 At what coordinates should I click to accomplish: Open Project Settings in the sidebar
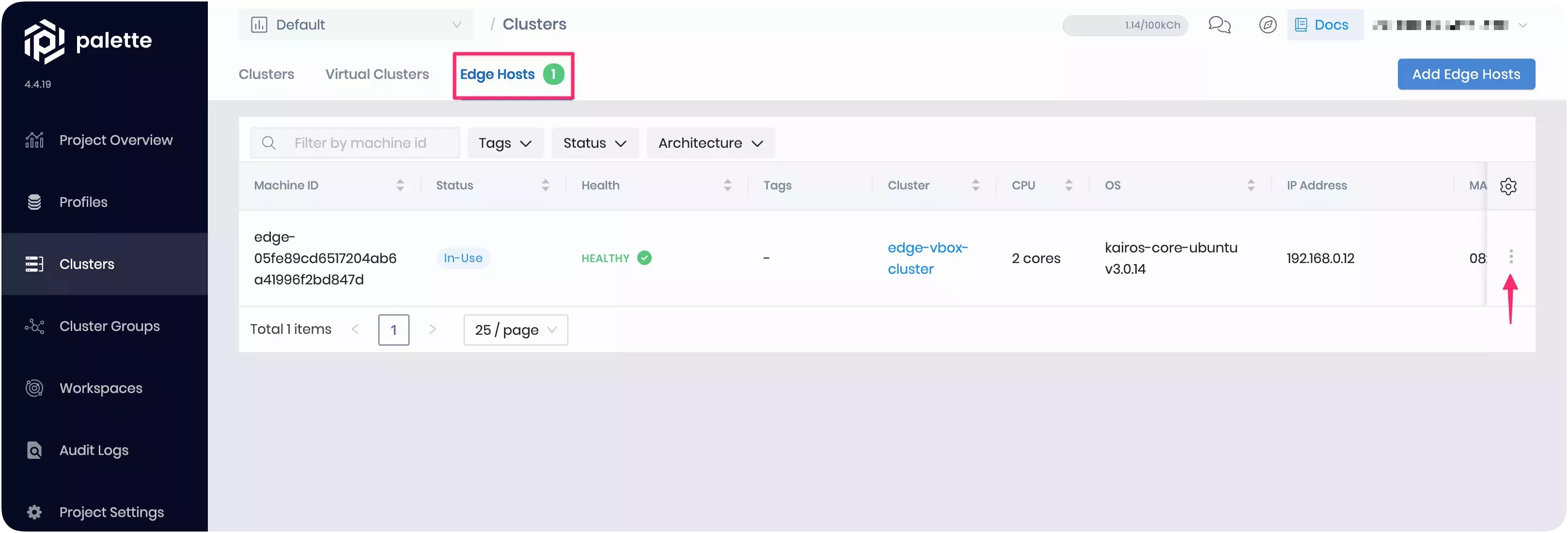[x=112, y=512]
